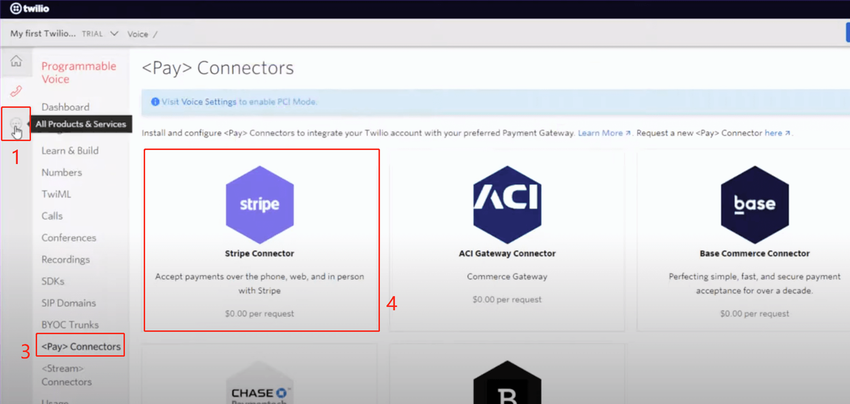Screen dimensions: 850x404
Task: Follow the Voice Settings link
Action: (x=209, y=101)
